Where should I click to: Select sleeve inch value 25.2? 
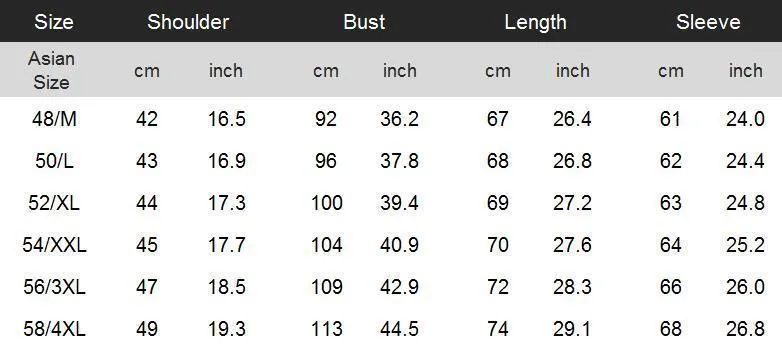[x=745, y=245]
